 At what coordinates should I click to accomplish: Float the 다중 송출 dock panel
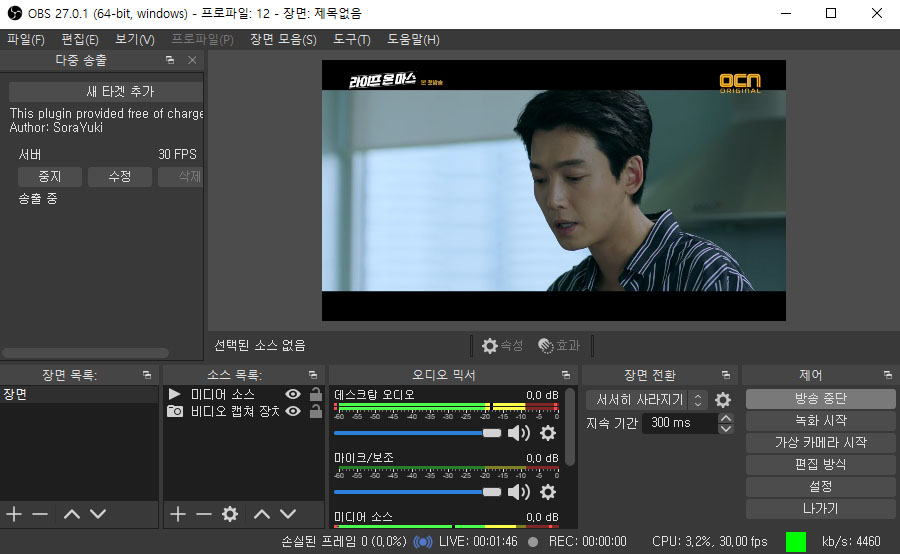[x=170, y=60]
